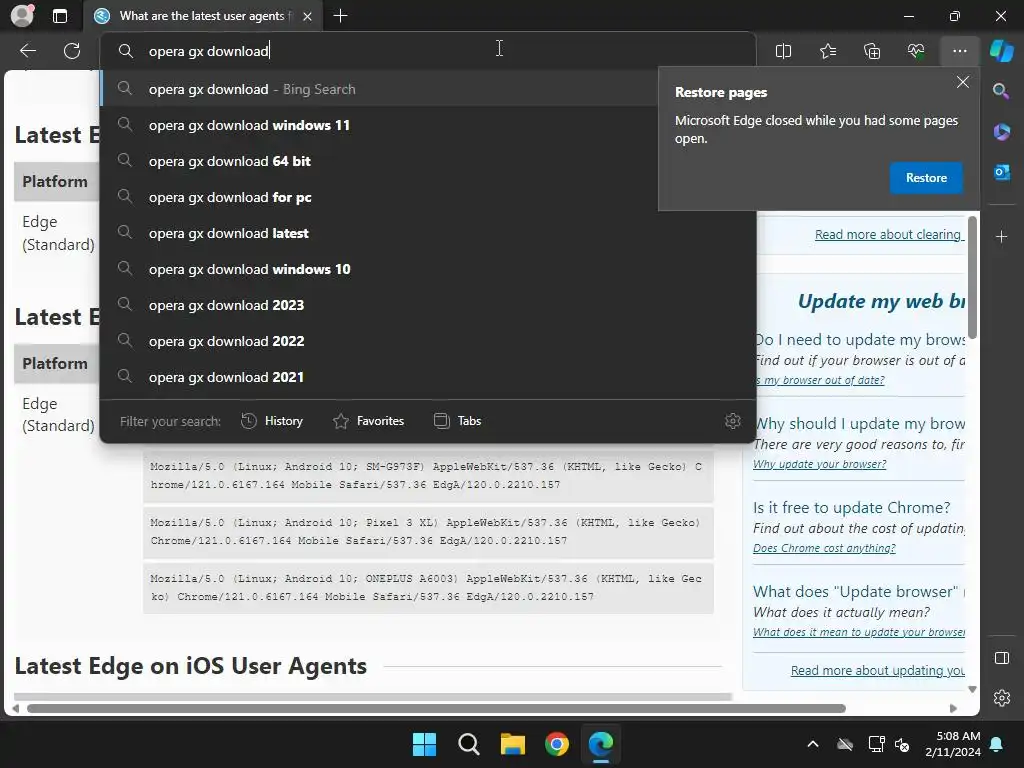The width and height of the screenshot is (1024, 768).
Task: Open Copilot icon at top right
Action: point(1001,51)
